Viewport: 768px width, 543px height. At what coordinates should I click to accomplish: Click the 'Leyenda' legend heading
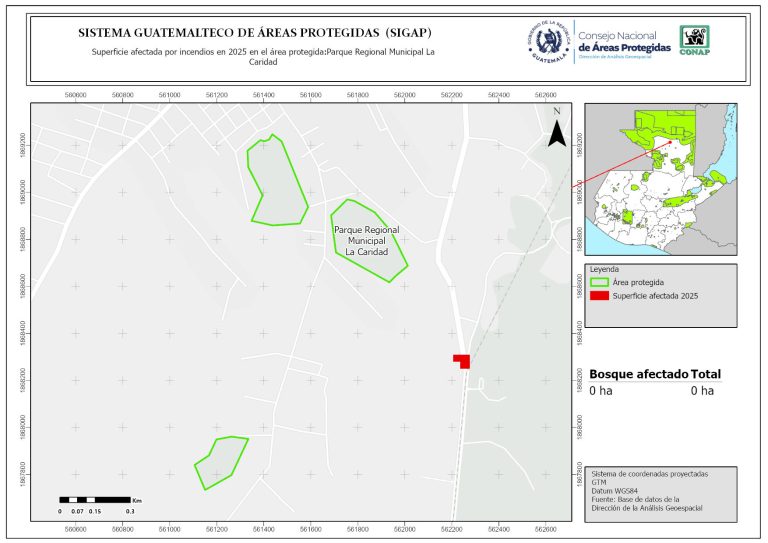(x=605, y=270)
